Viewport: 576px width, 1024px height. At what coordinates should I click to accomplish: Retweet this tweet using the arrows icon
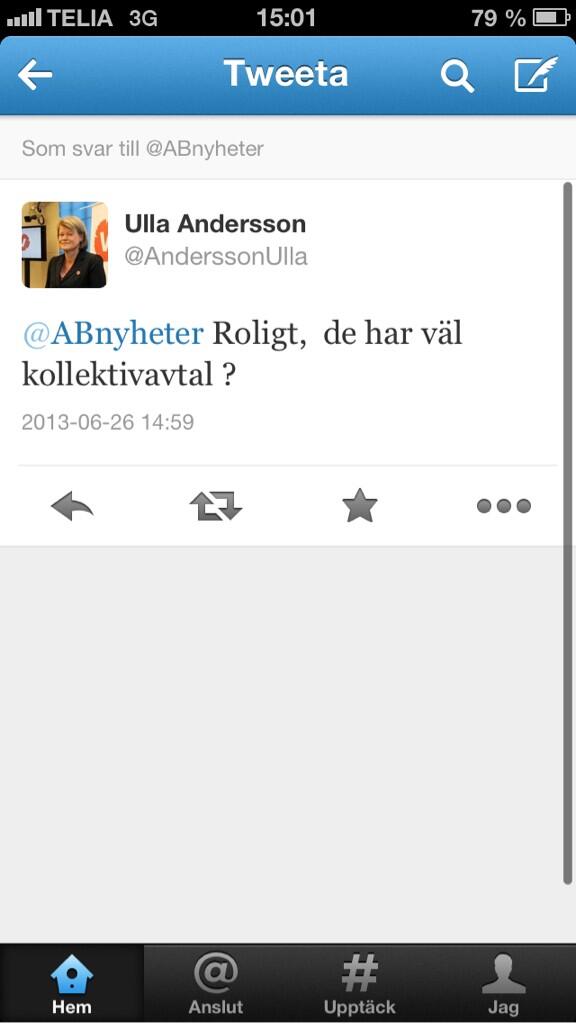[216, 506]
